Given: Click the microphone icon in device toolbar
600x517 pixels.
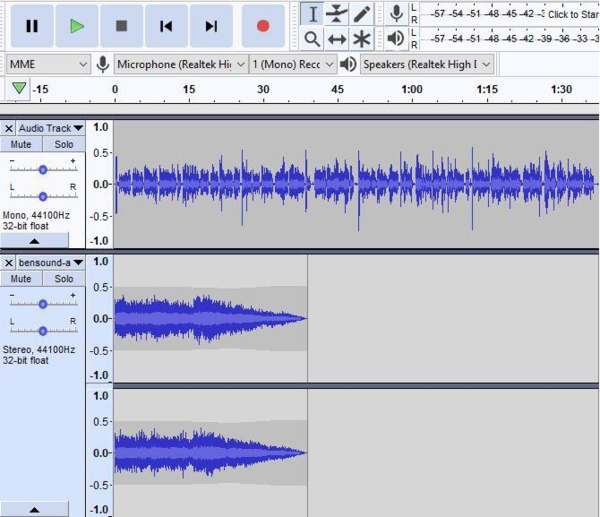Looking at the screenshot, I should 103,64.
